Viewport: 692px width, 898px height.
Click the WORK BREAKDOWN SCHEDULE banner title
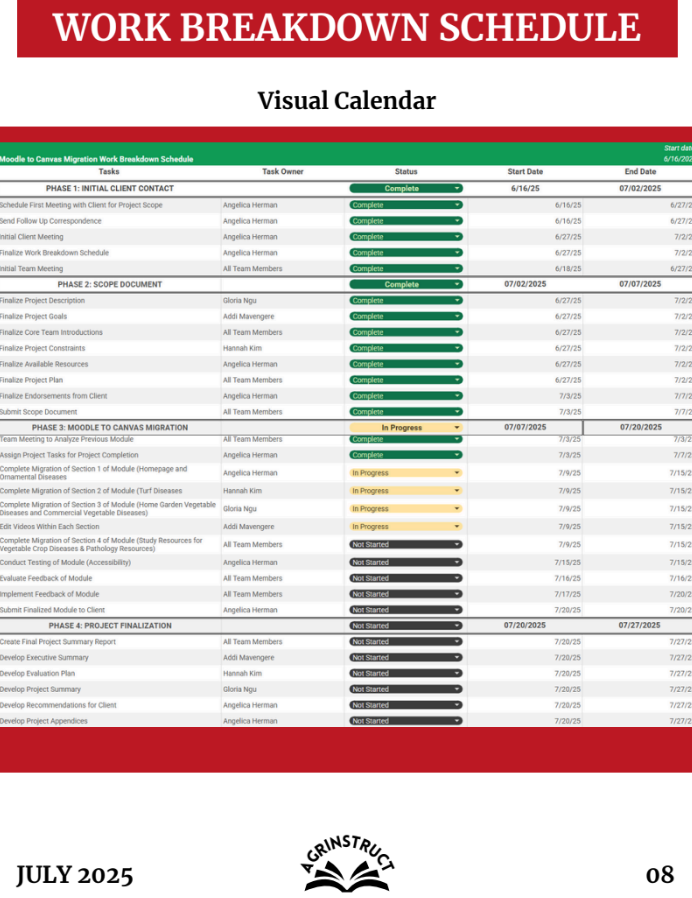point(347,27)
